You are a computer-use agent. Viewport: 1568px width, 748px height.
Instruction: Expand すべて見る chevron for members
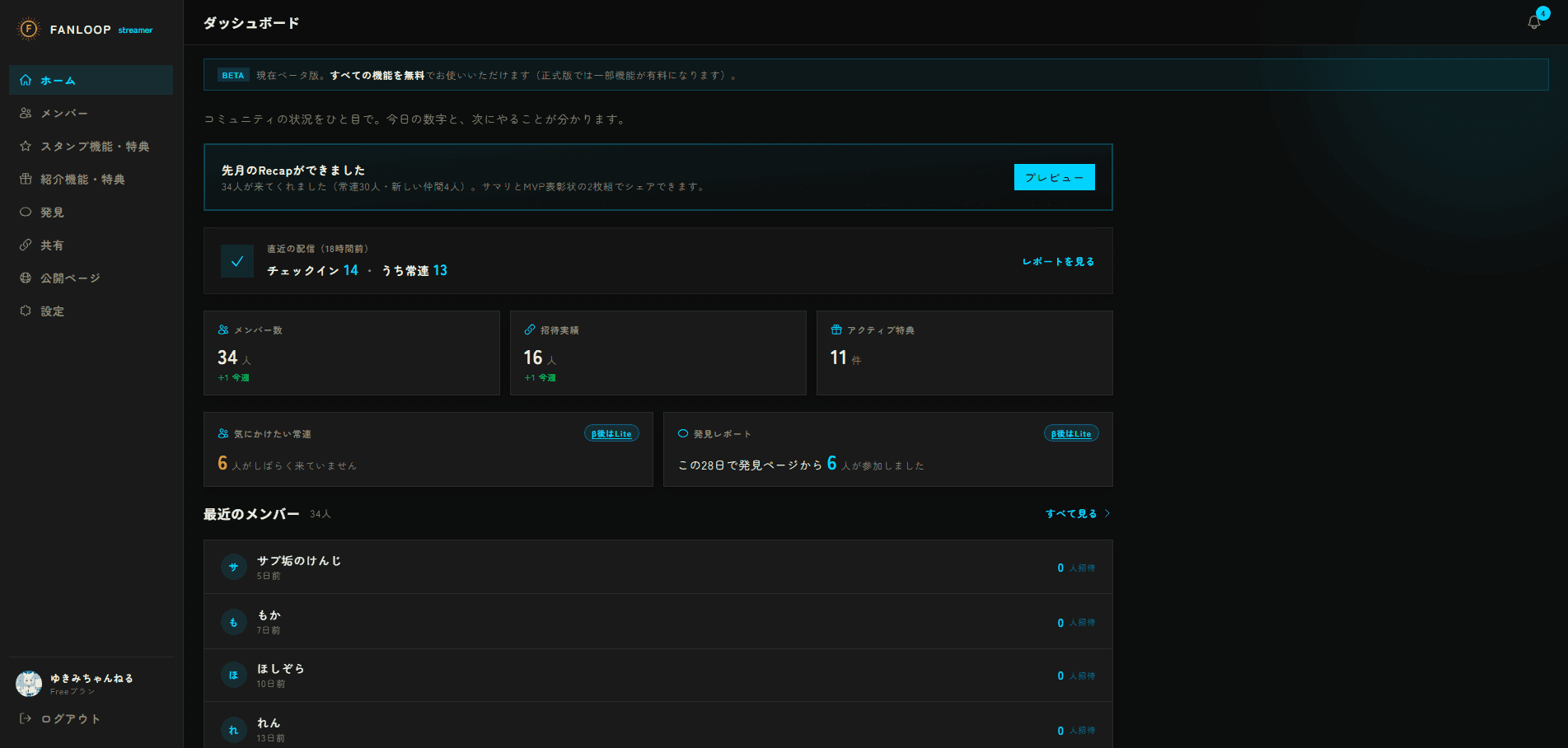(x=1107, y=513)
